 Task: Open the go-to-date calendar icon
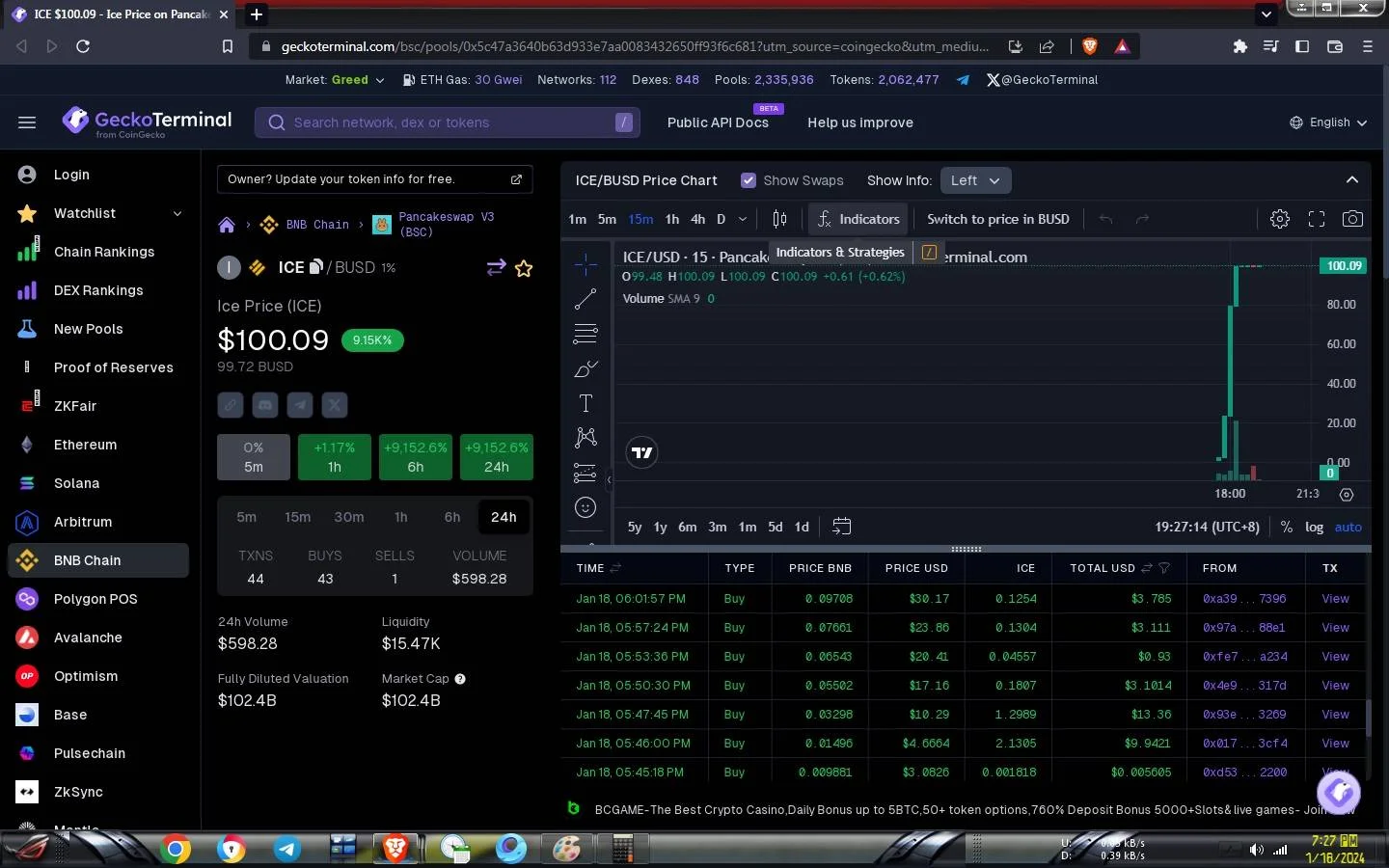tap(841, 527)
